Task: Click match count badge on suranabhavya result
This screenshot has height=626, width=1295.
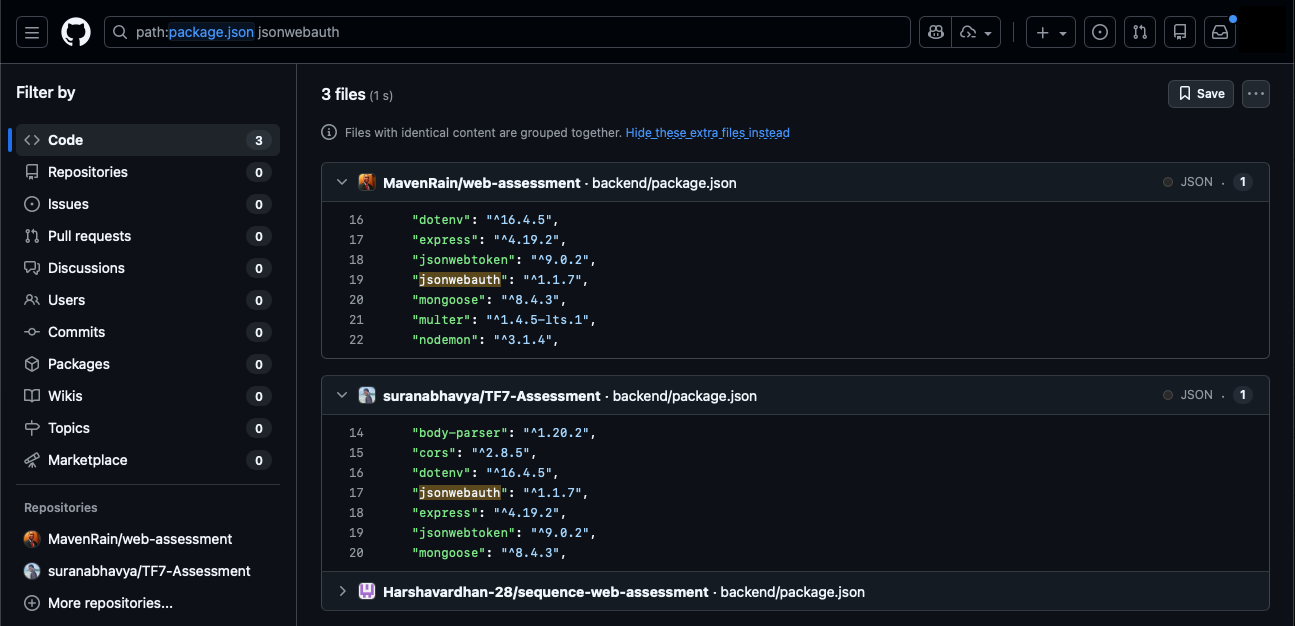Action: coord(1243,395)
